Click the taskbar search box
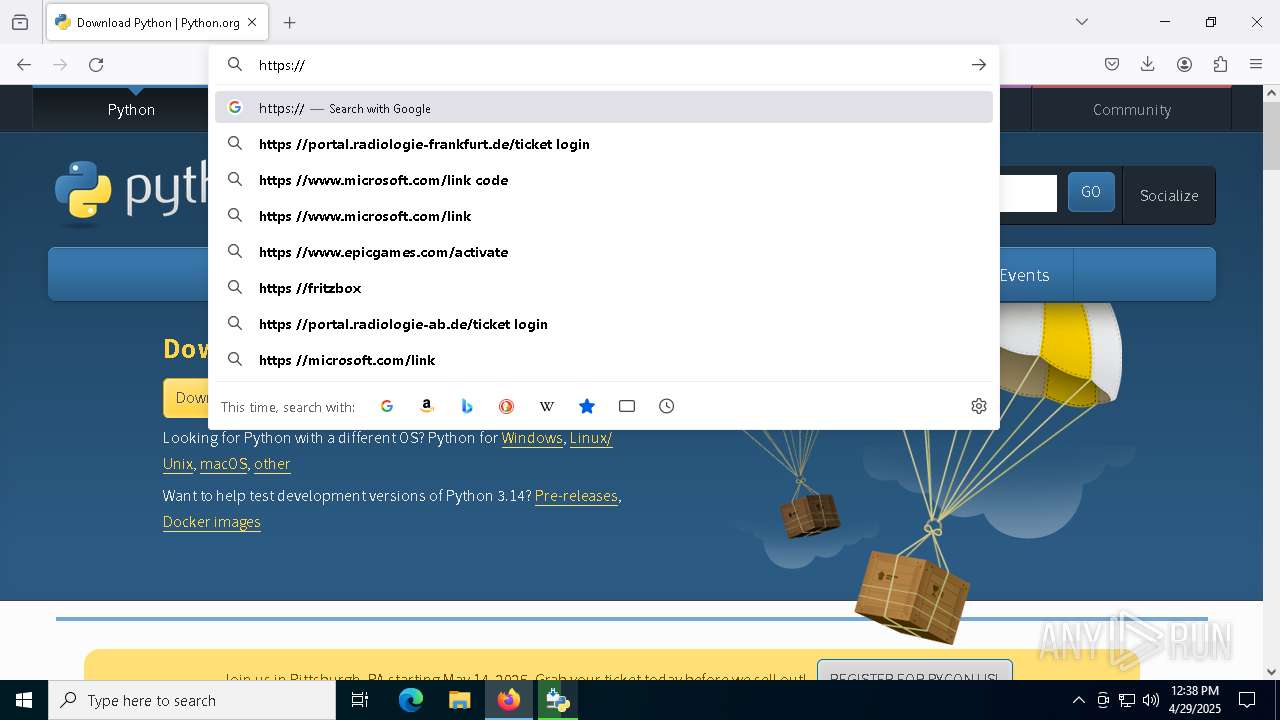 (192, 700)
